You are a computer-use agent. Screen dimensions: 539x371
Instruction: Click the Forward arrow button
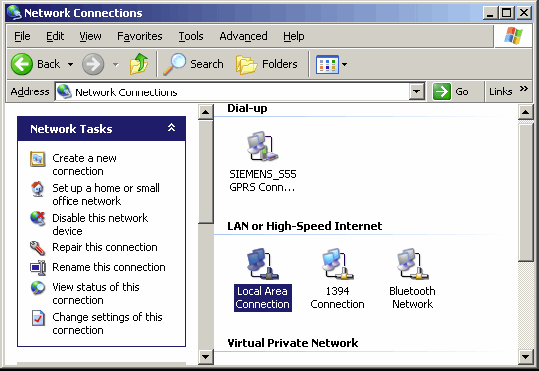pyautogui.click(x=93, y=64)
